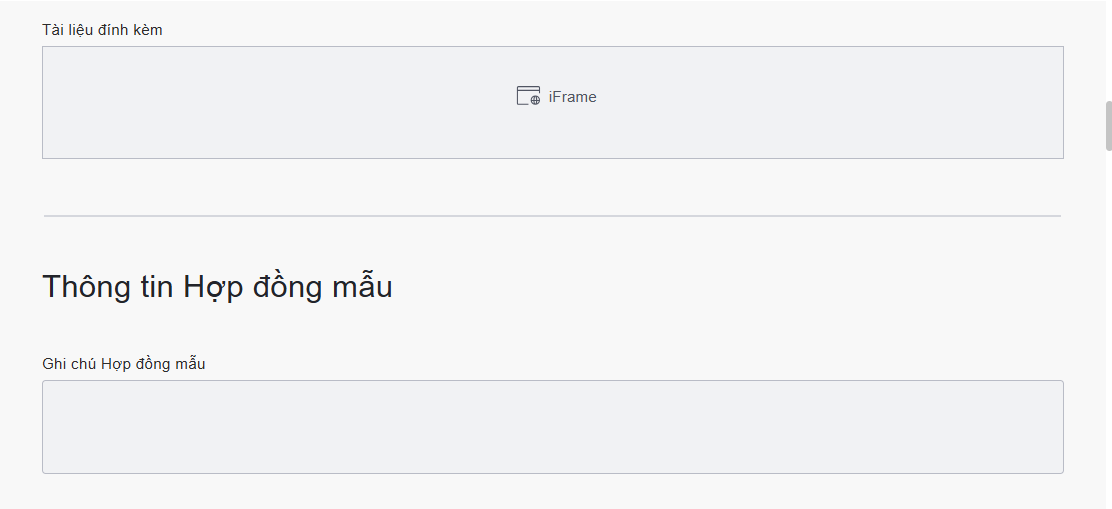Focus the Ghi chú Hợp đồng mẫu text area

552,426
